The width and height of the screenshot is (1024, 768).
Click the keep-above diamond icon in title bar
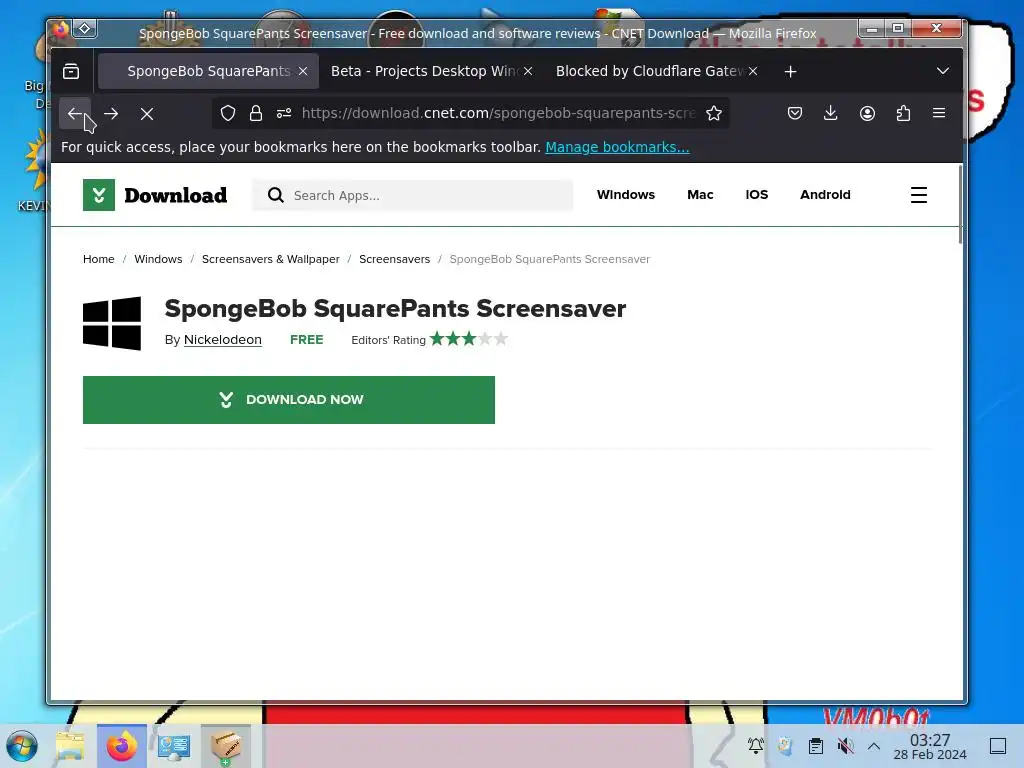[x=85, y=29]
